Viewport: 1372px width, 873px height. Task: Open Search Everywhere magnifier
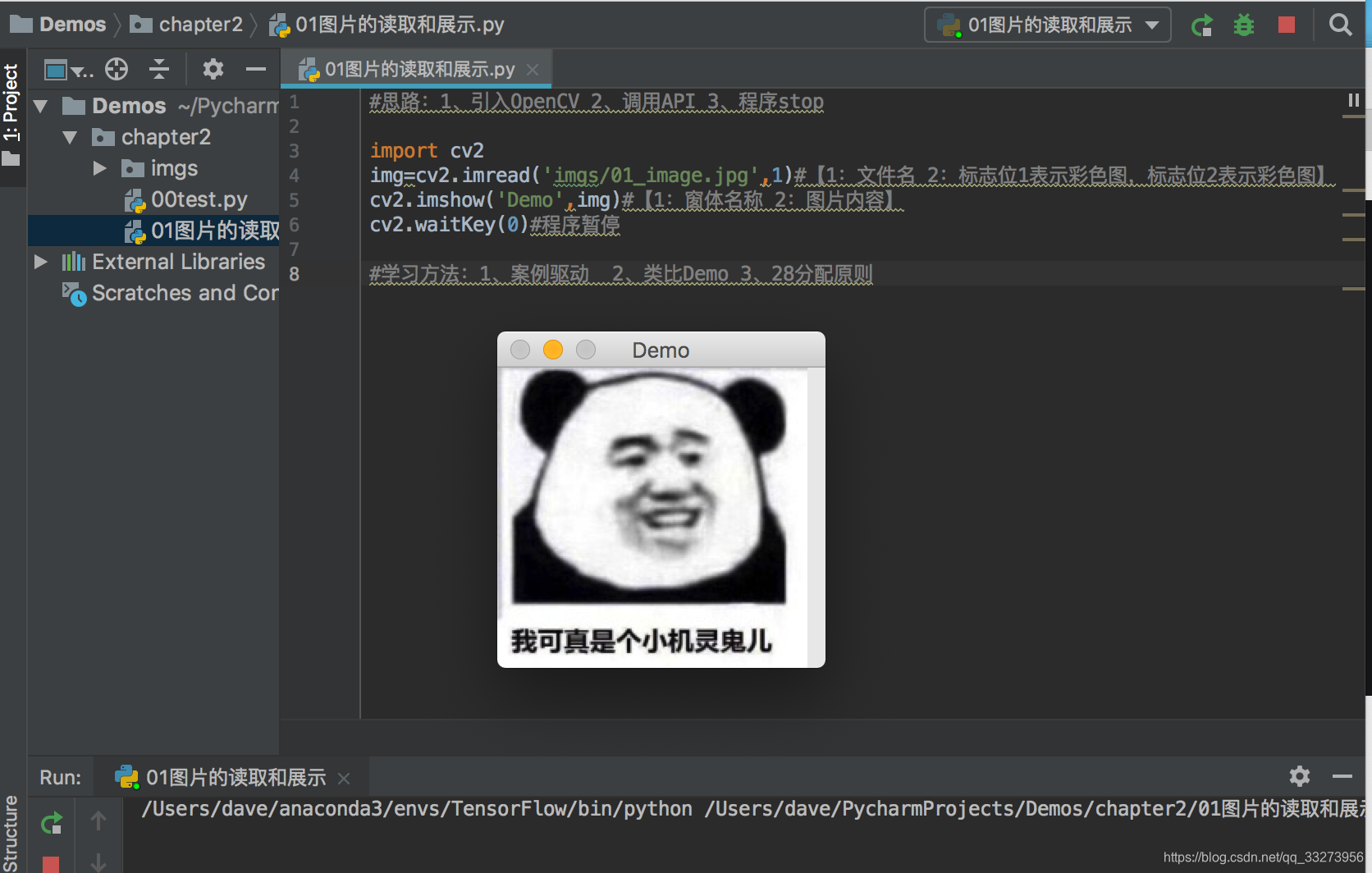(x=1340, y=25)
